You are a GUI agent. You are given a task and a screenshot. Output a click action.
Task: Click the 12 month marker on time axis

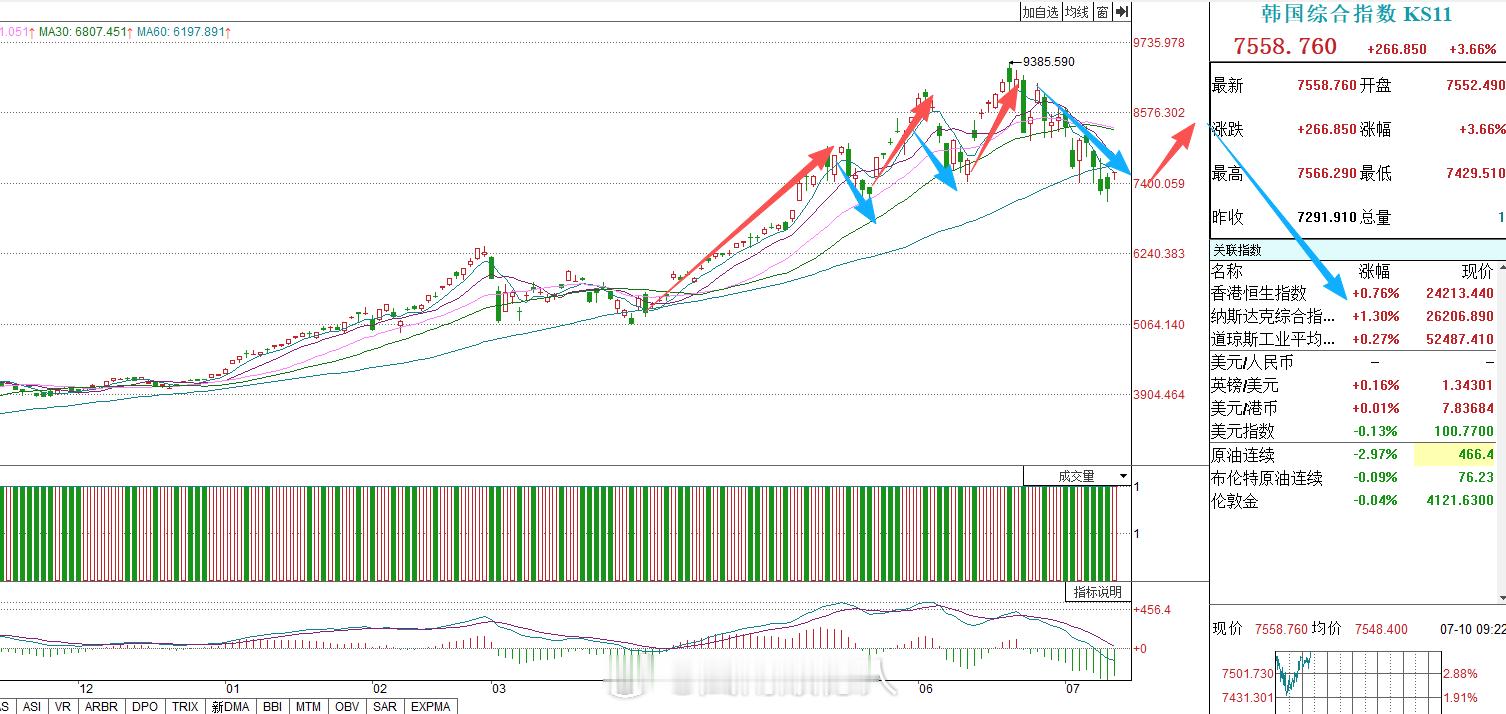coord(86,689)
